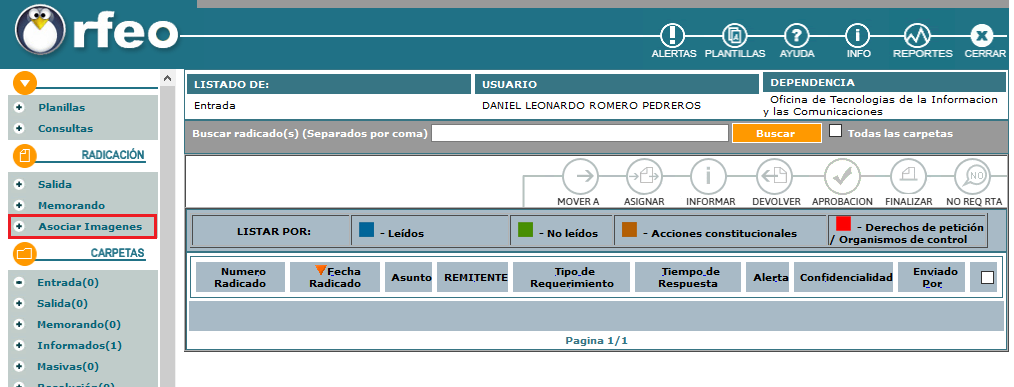Enable the Todas las carpetas checkbox
This screenshot has height=387, width=1014.
pyautogui.click(x=836, y=131)
